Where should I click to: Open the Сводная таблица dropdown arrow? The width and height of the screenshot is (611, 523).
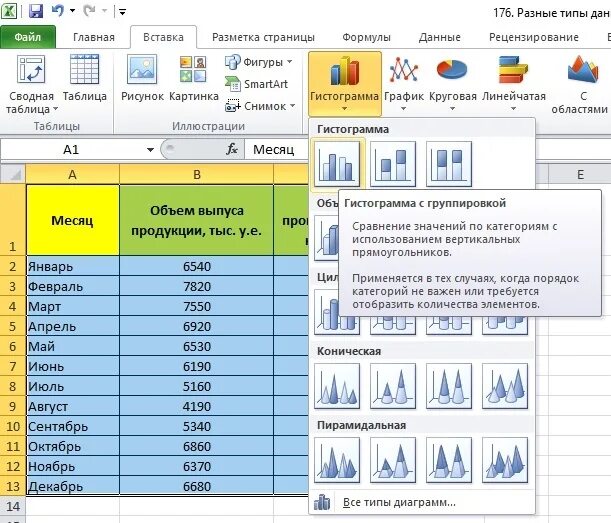point(55,109)
